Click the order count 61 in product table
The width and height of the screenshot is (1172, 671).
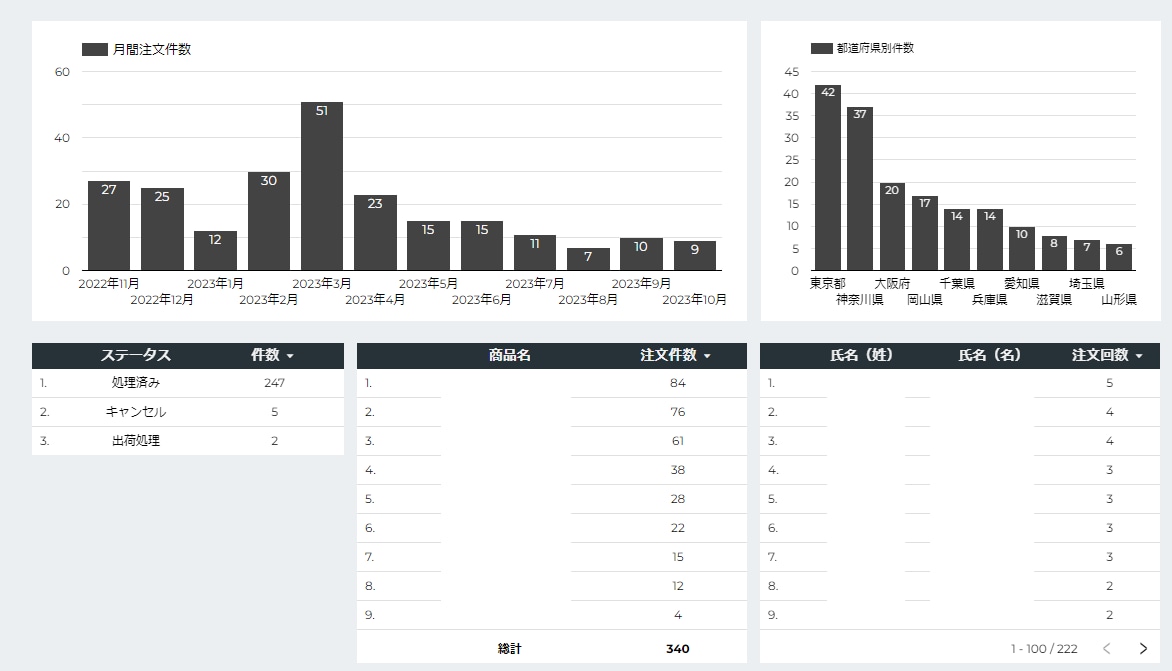[x=678, y=441]
